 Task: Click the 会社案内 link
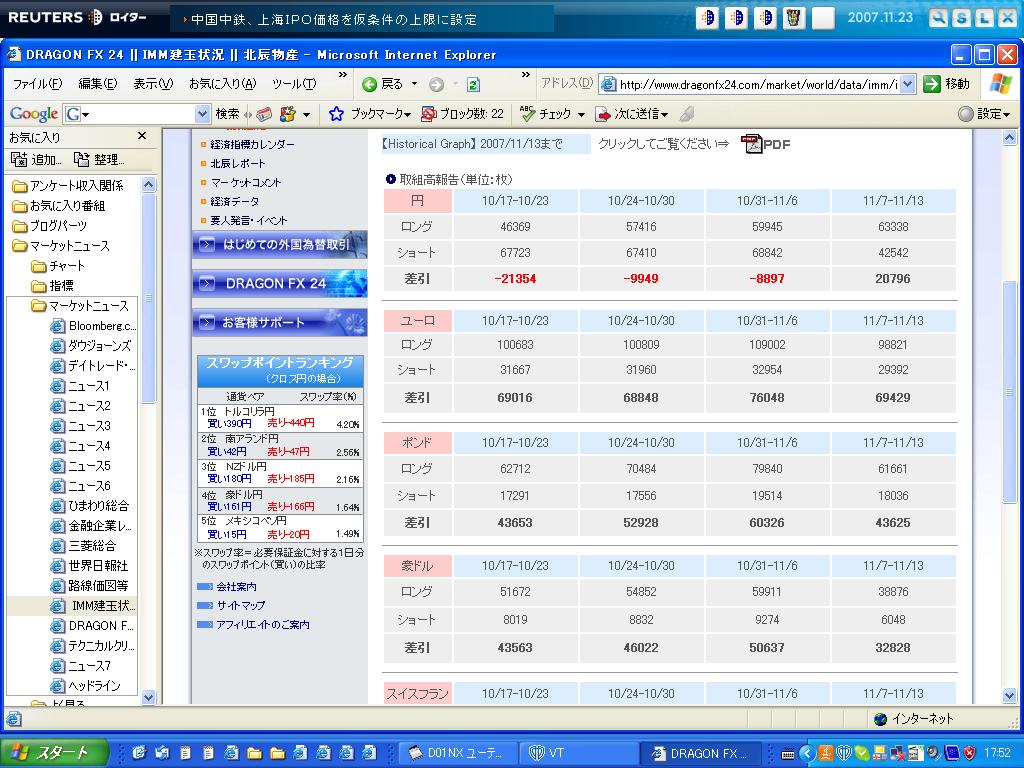pos(236,586)
